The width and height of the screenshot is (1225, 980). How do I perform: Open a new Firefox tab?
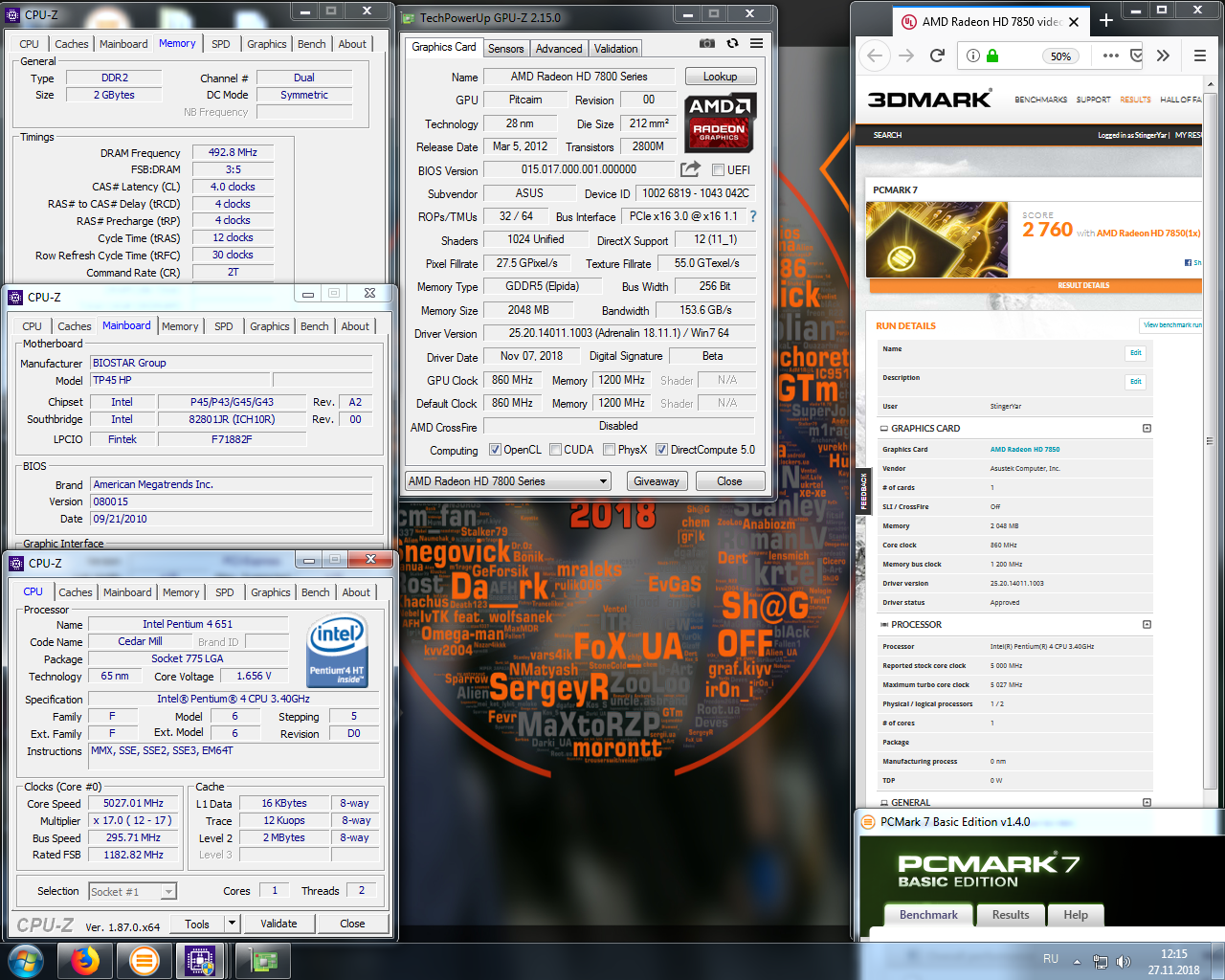pos(1105,20)
